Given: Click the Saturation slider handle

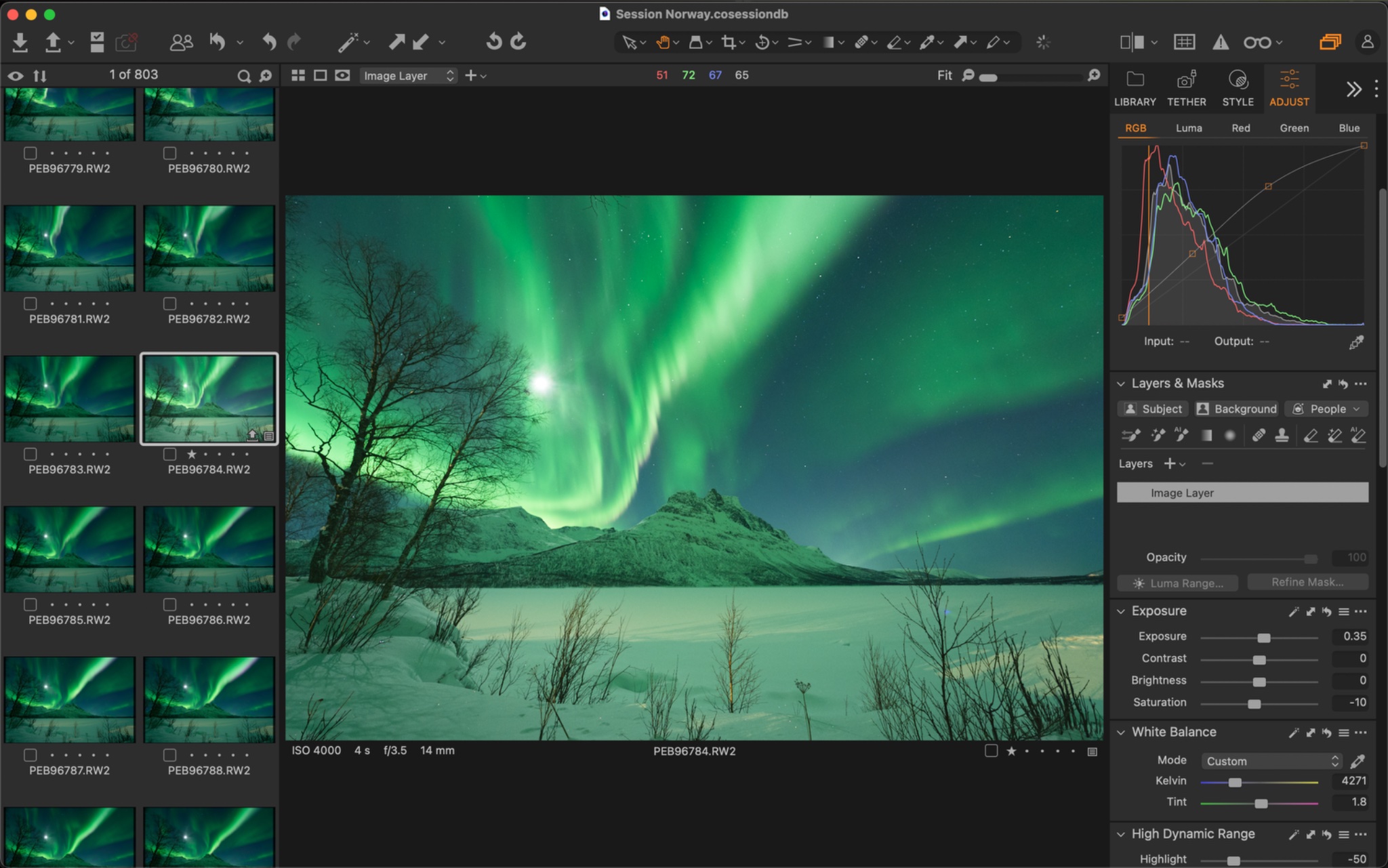Looking at the screenshot, I should coord(1254,703).
